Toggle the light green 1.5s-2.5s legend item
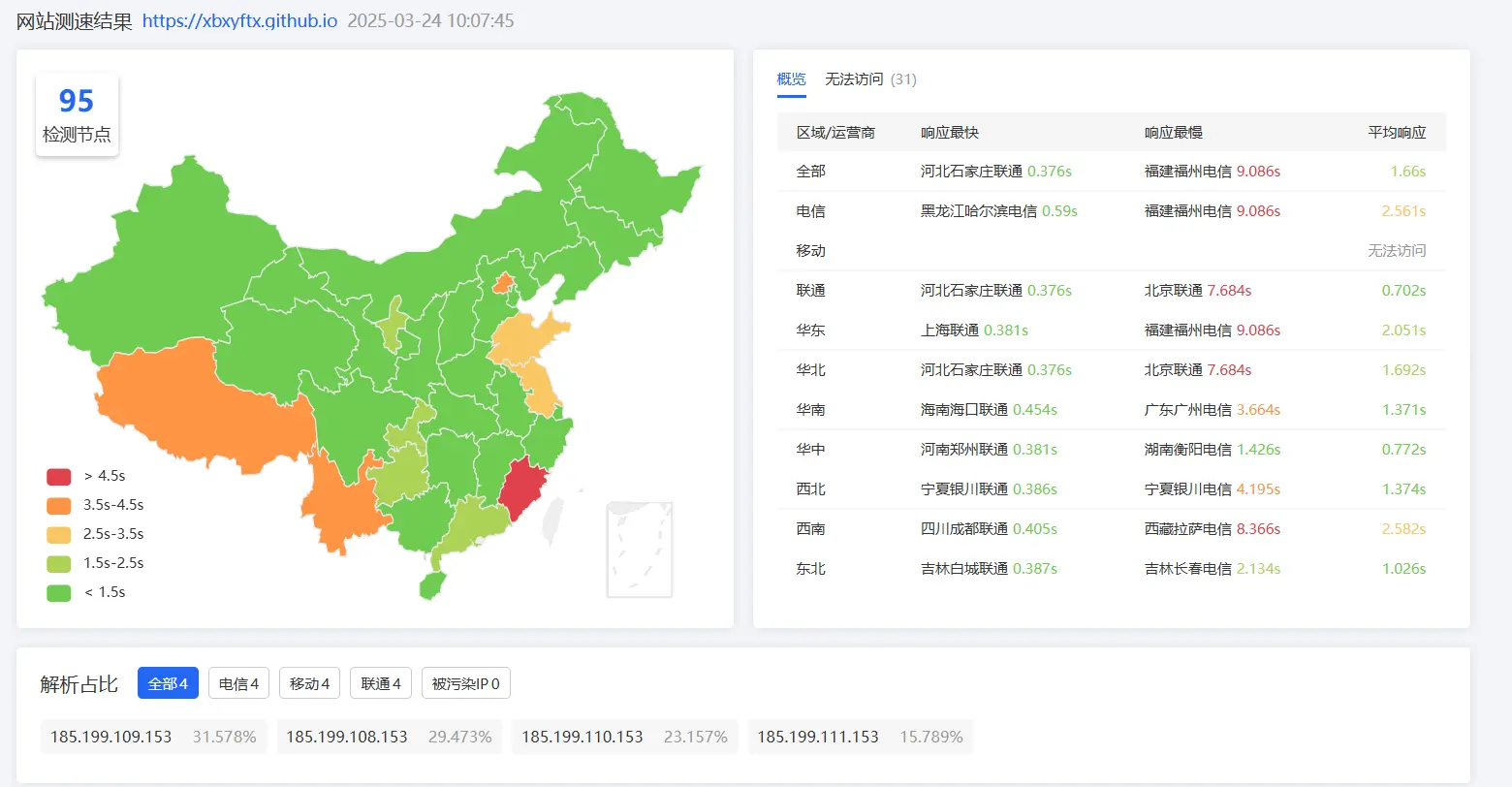This screenshot has width=1512, height=787. click(59, 563)
